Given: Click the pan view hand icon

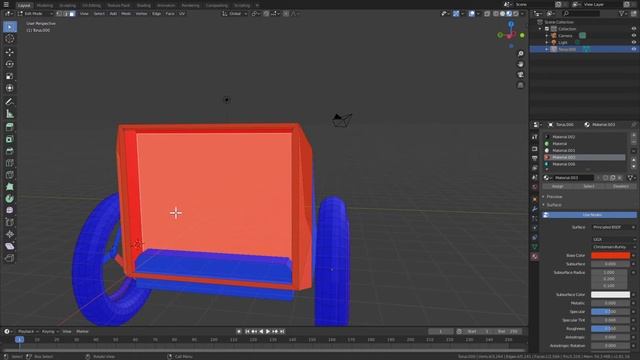Looking at the screenshot, I should [520, 64].
